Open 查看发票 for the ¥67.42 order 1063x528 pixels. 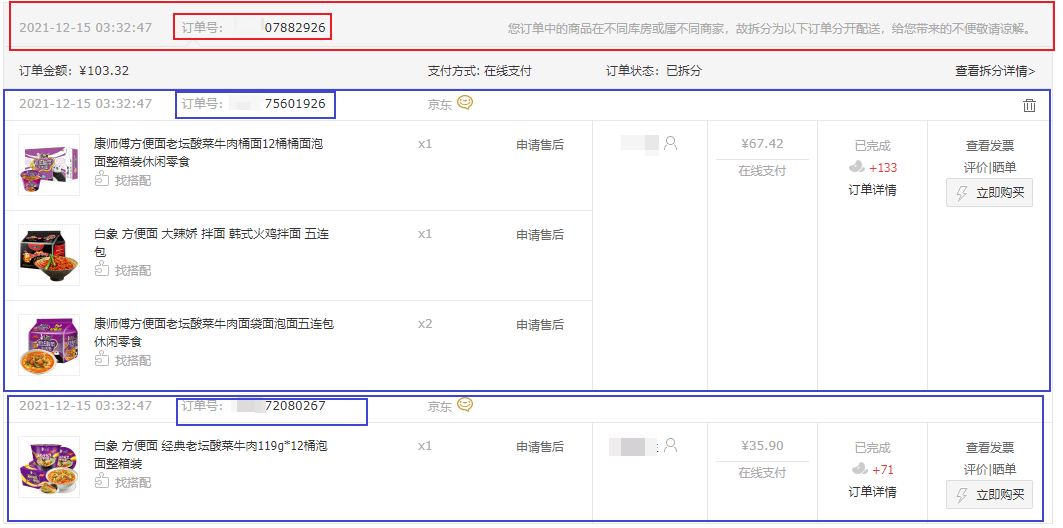[990, 146]
